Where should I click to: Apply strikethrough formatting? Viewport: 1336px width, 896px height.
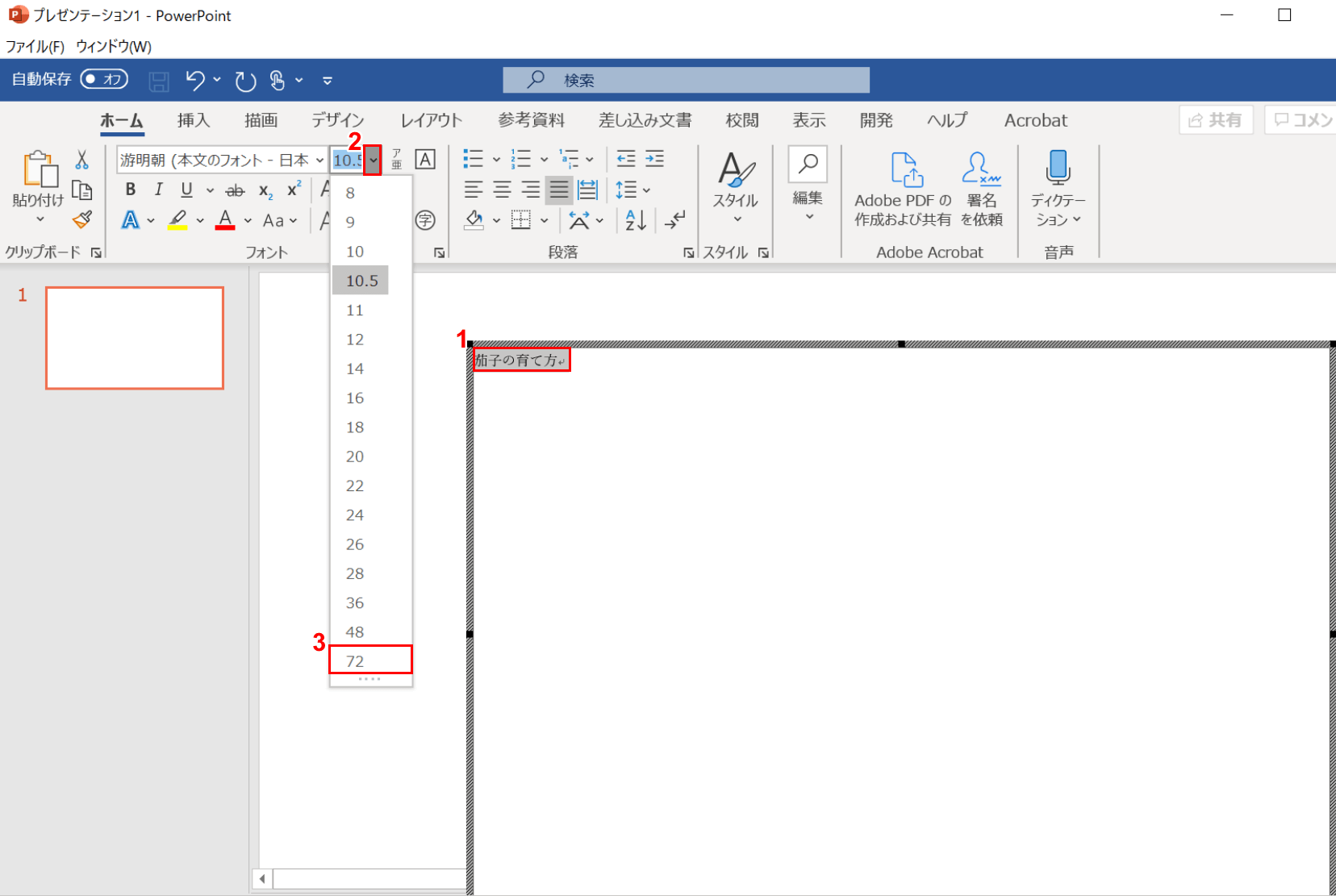point(235,190)
